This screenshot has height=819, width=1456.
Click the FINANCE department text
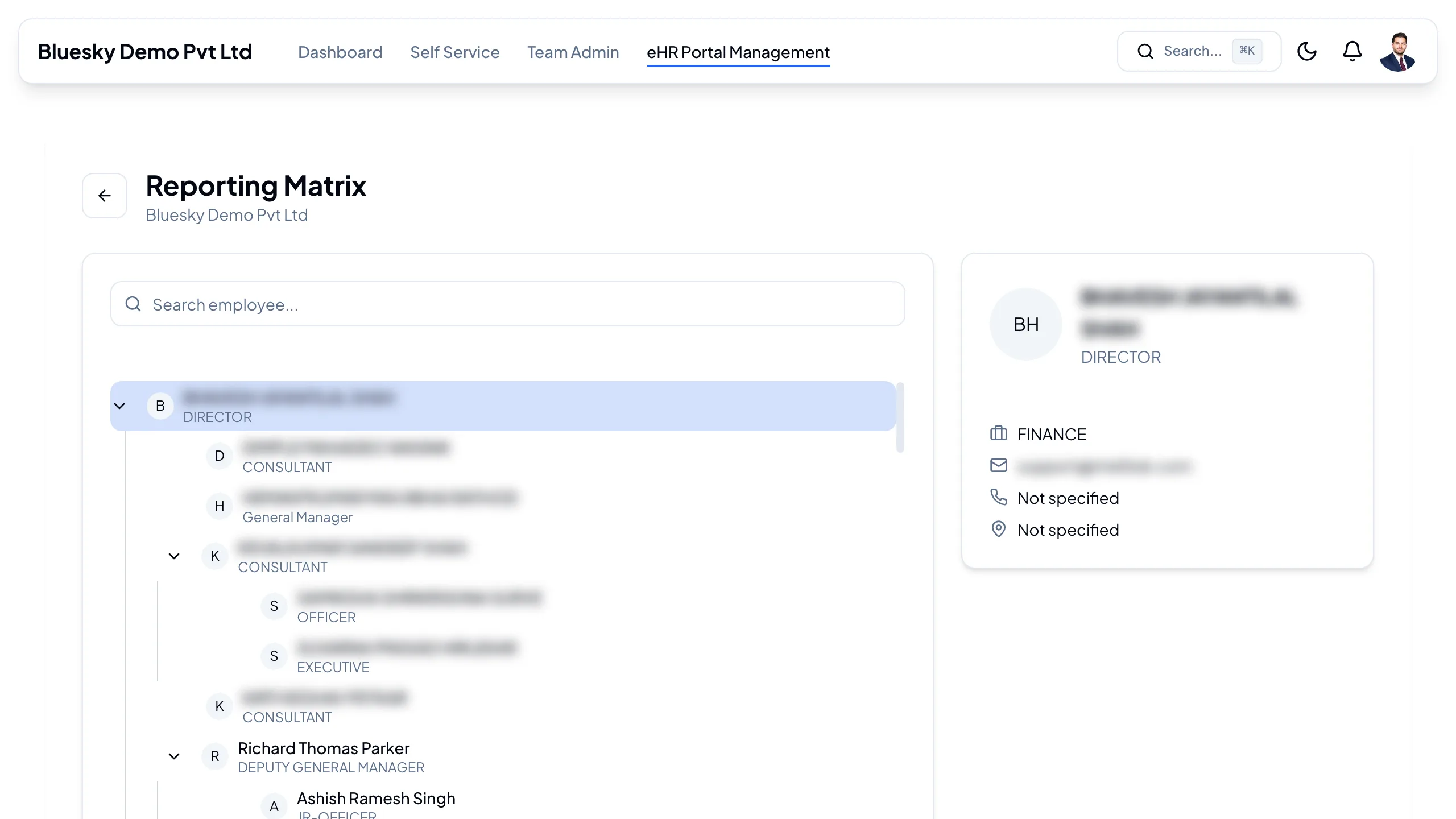[x=1052, y=434]
